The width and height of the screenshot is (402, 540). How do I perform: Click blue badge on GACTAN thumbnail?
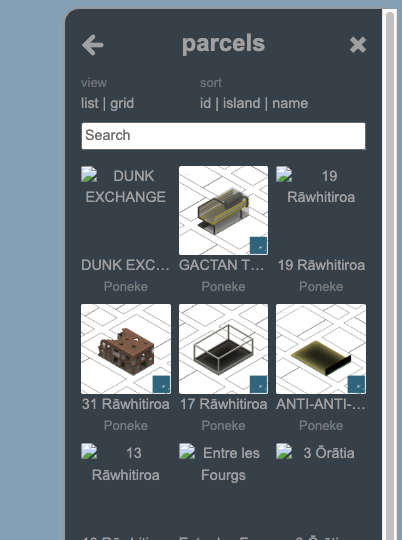tap(258, 246)
